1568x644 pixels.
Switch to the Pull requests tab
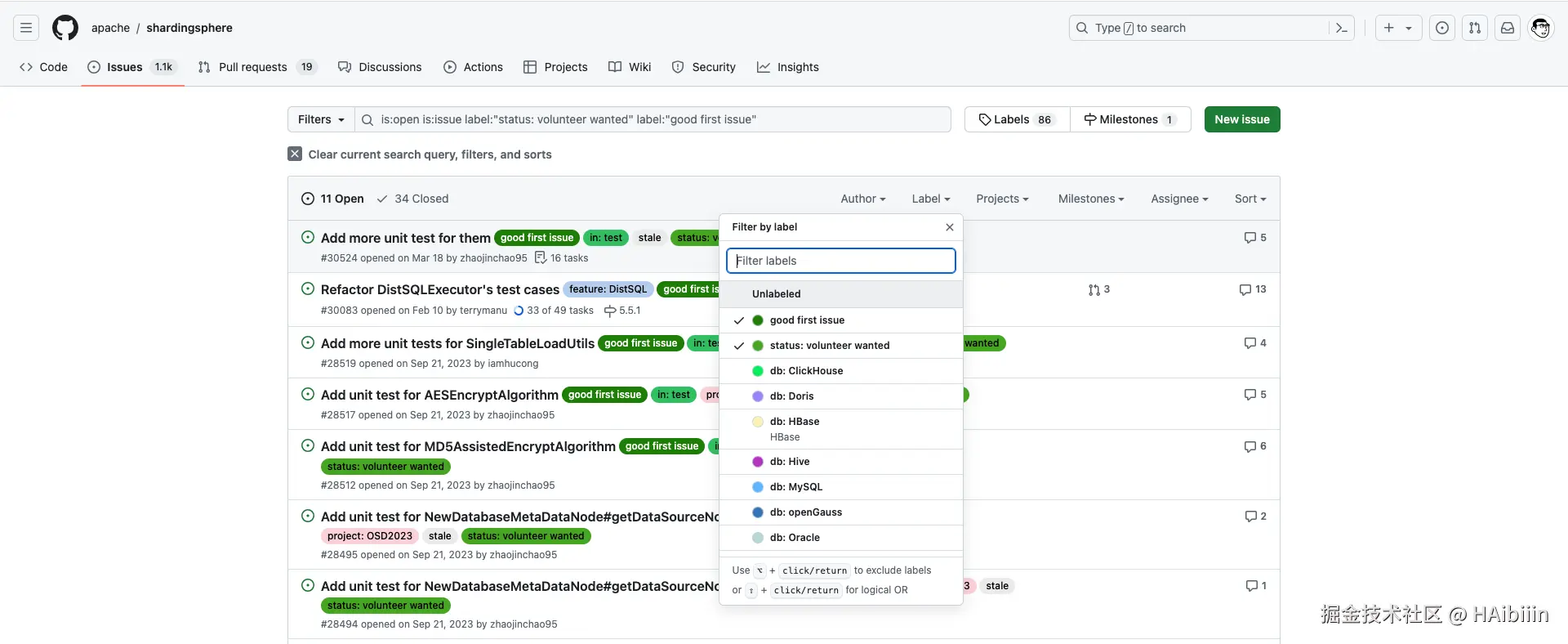click(x=256, y=67)
